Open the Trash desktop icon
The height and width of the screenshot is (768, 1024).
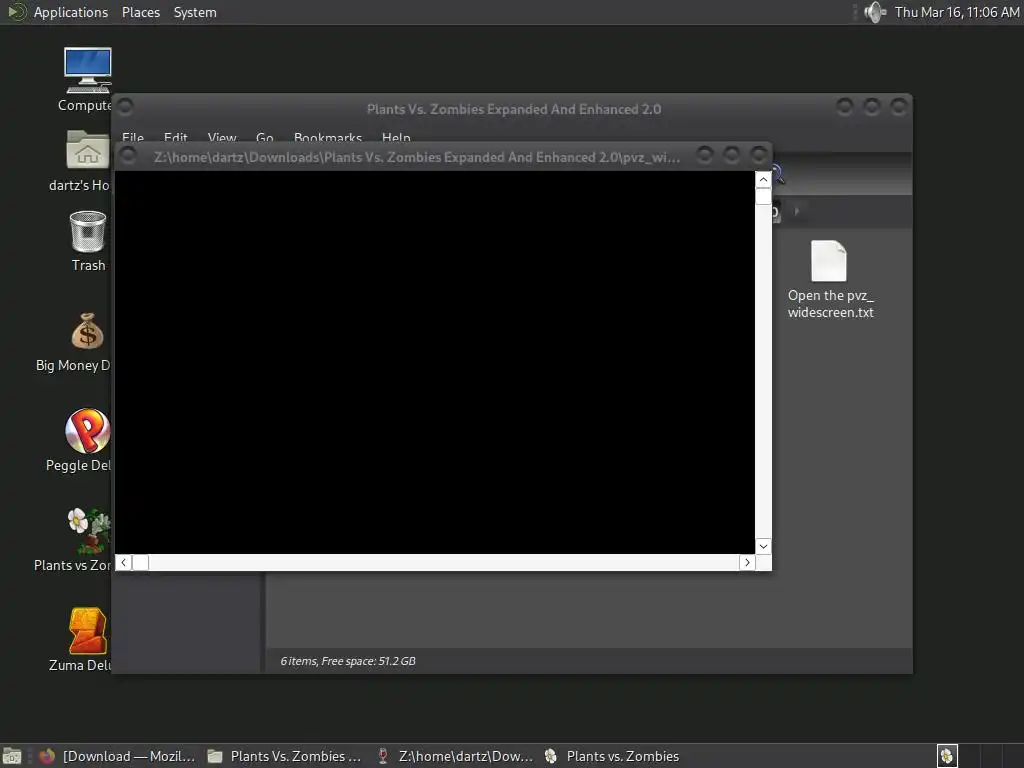(x=88, y=231)
